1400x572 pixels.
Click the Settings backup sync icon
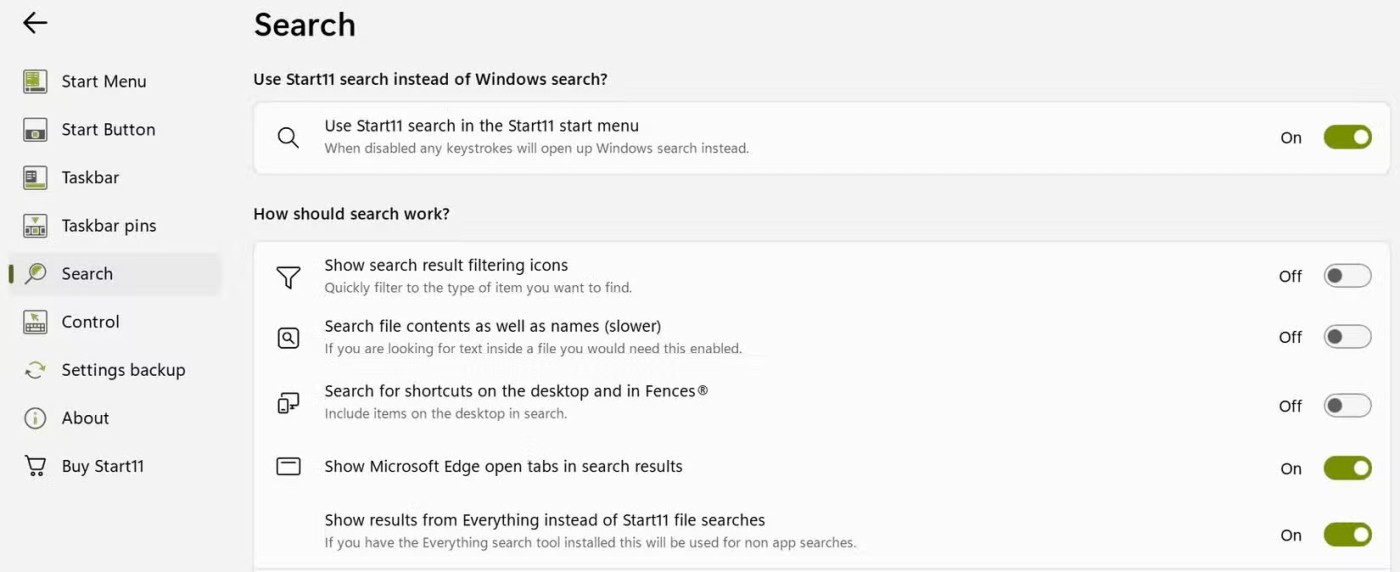click(x=35, y=370)
